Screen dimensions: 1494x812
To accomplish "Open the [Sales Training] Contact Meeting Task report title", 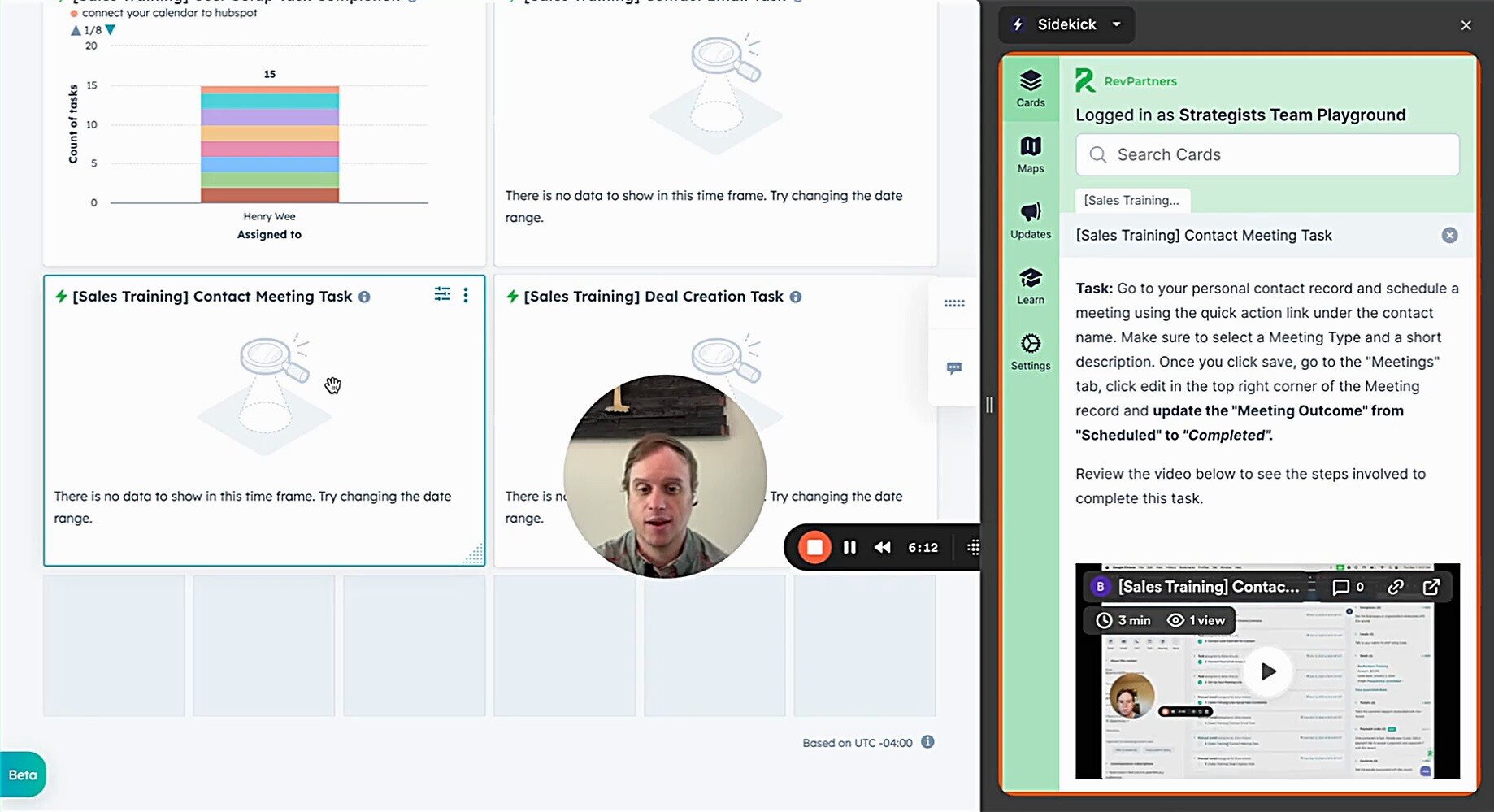I will tap(212, 296).
